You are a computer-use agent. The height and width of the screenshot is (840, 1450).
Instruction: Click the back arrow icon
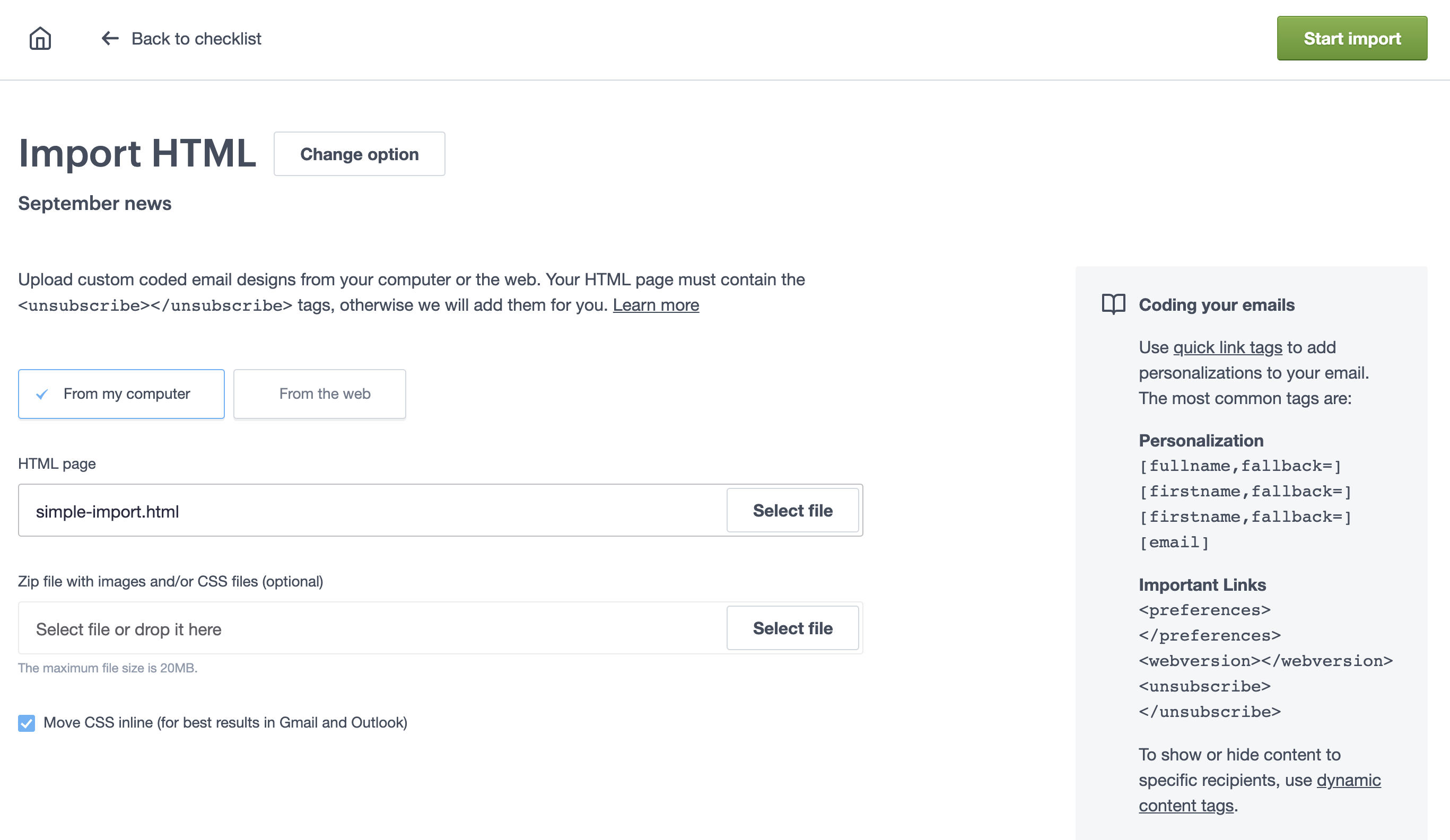pyautogui.click(x=109, y=38)
